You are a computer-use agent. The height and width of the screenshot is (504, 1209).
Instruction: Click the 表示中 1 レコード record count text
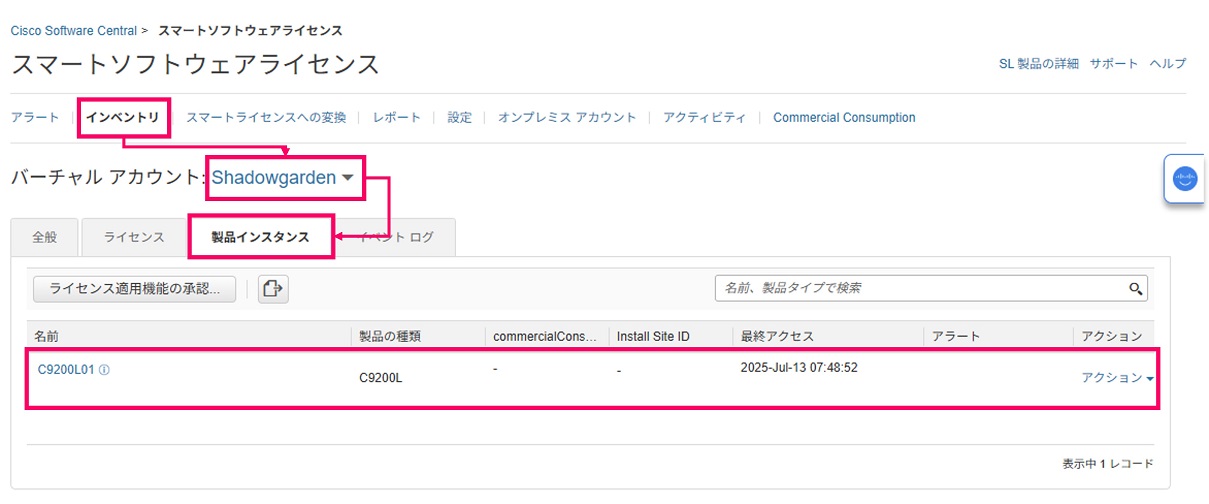tap(1107, 464)
